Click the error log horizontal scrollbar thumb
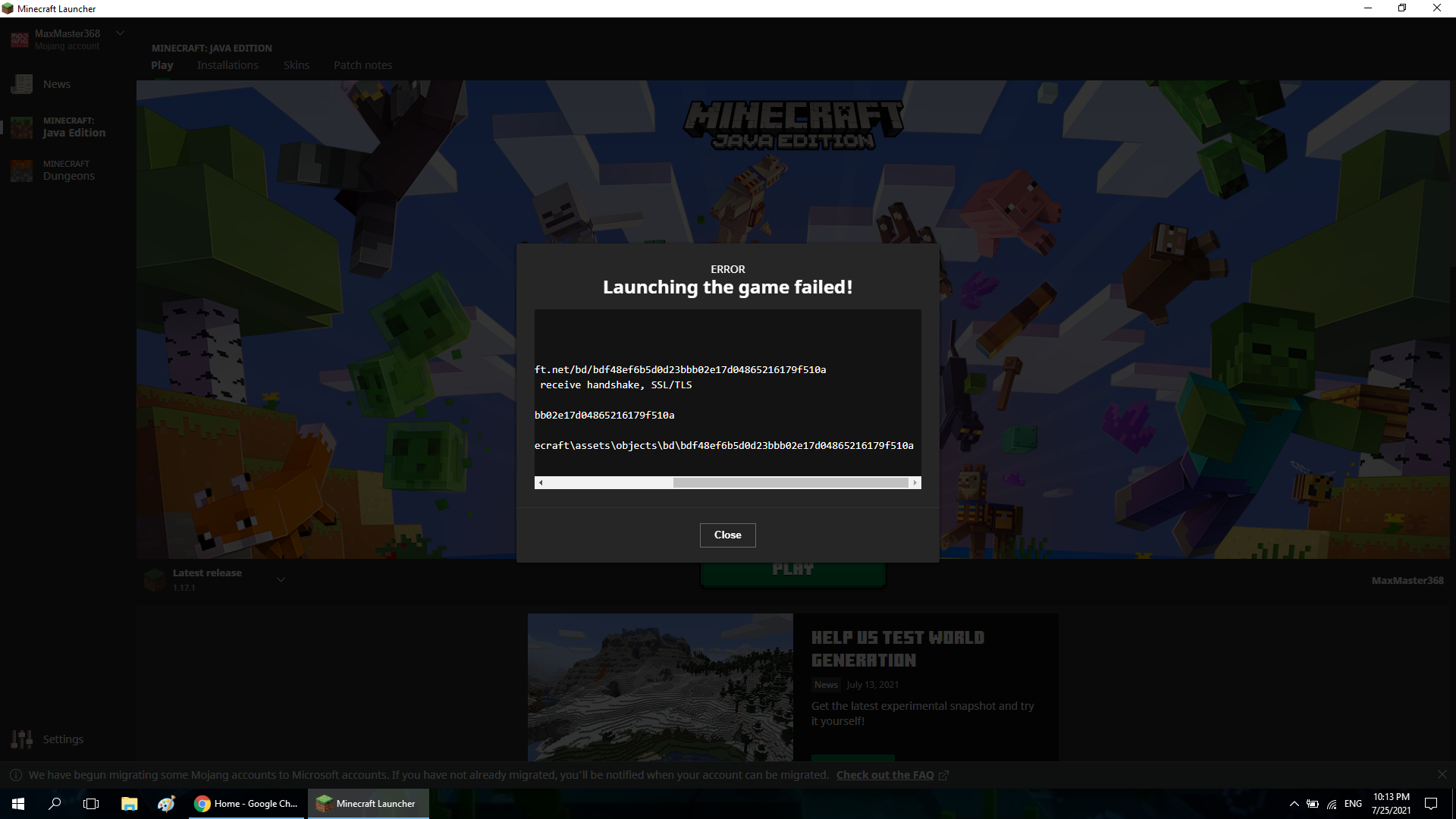 [790, 483]
